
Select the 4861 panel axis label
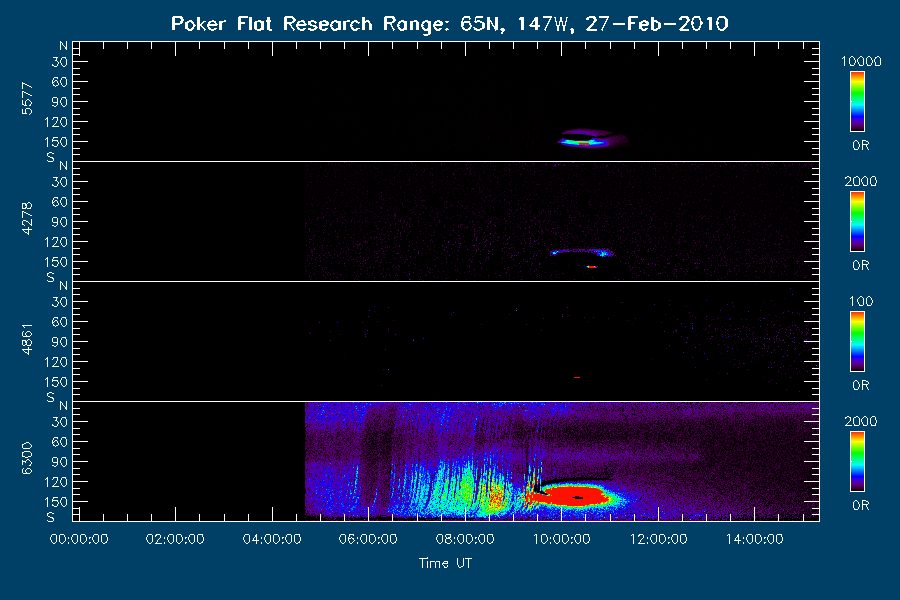27,339
